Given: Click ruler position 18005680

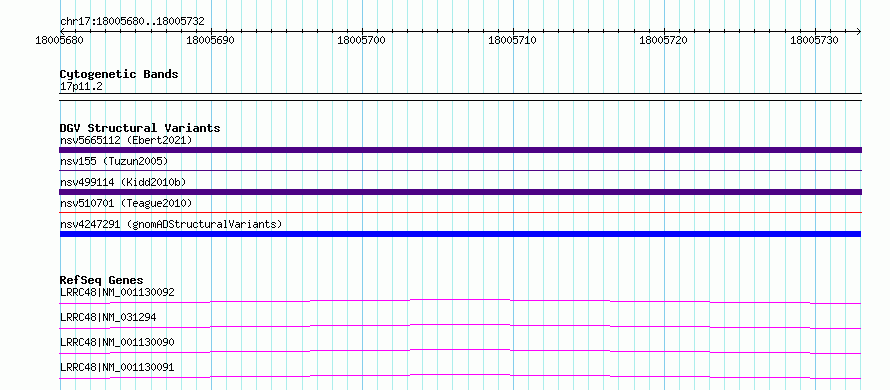Looking at the screenshot, I should pos(60,41).
